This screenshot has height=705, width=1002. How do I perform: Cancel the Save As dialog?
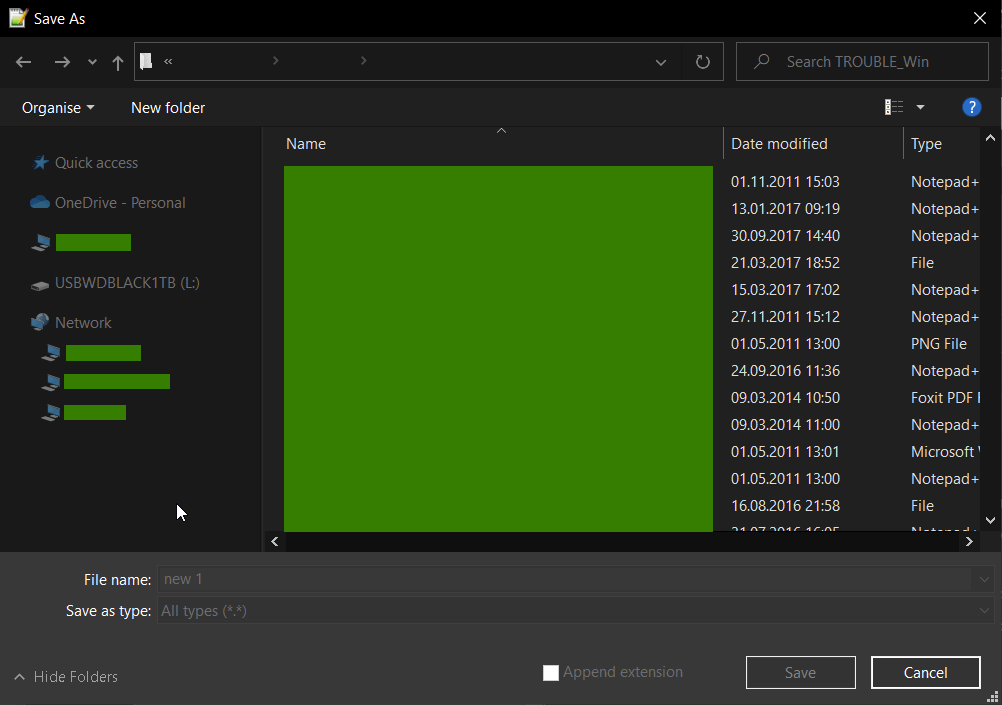[925, 672]
